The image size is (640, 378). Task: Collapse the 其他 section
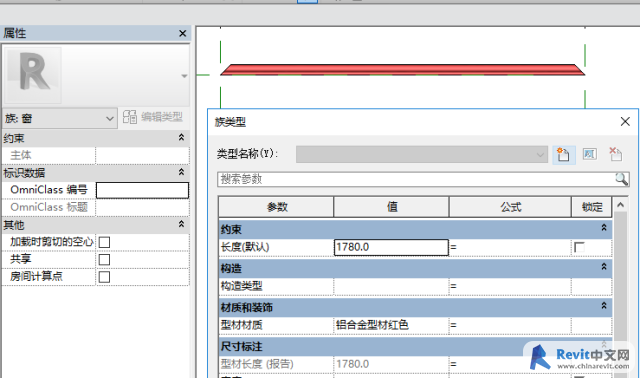pyautogui.click(x=181, y=224)
